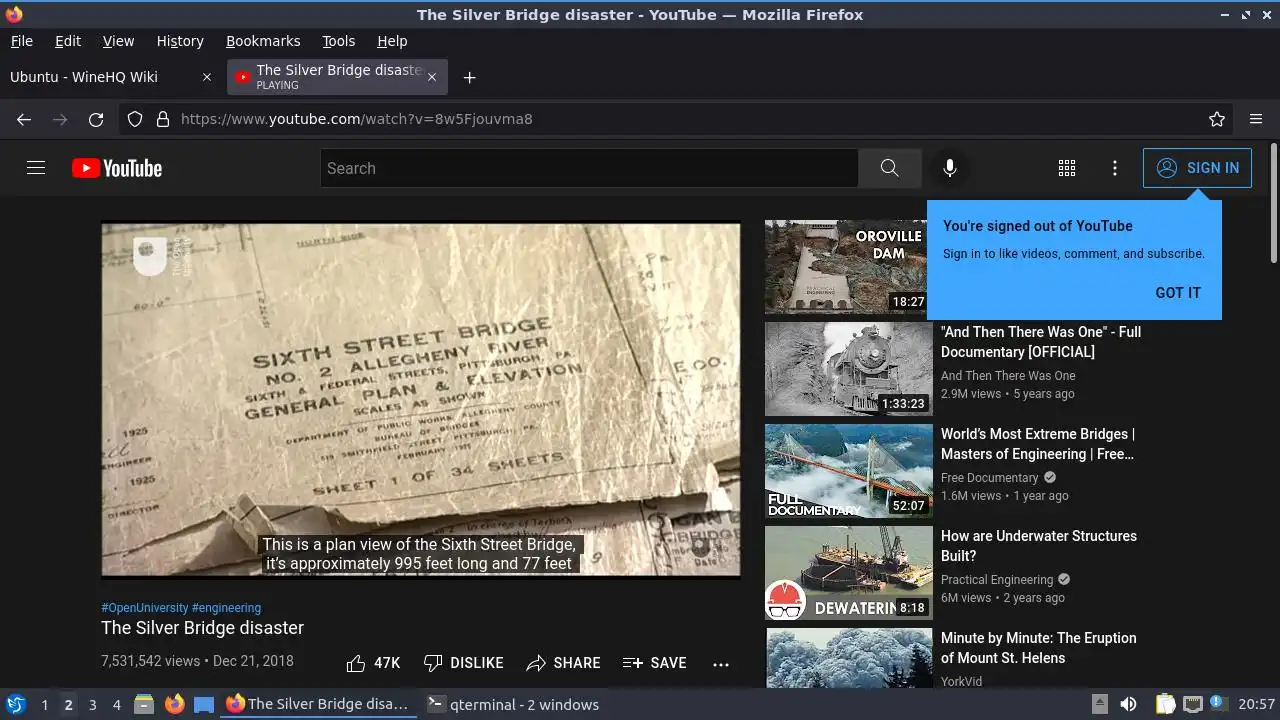Image resolution: width=1280 pixels, height=720 pixels.
Task: Open Minute by Minute Mount St. Helens title
Action: tap(1038, 648)
